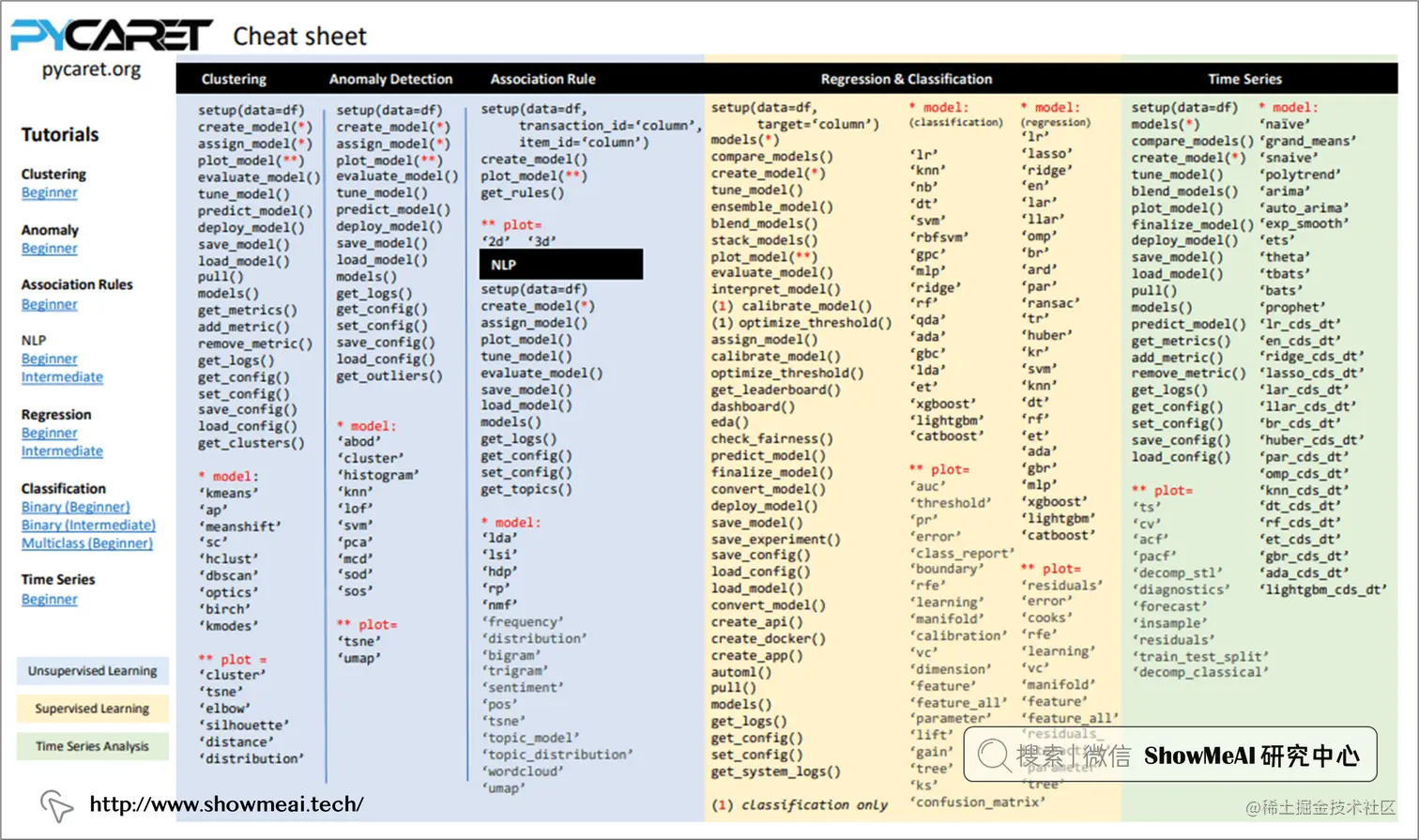Image resolution: width=1419 pixels, height=840 pixels.
Task: Click the ensemble_model() function
Action: pos(771,207)
